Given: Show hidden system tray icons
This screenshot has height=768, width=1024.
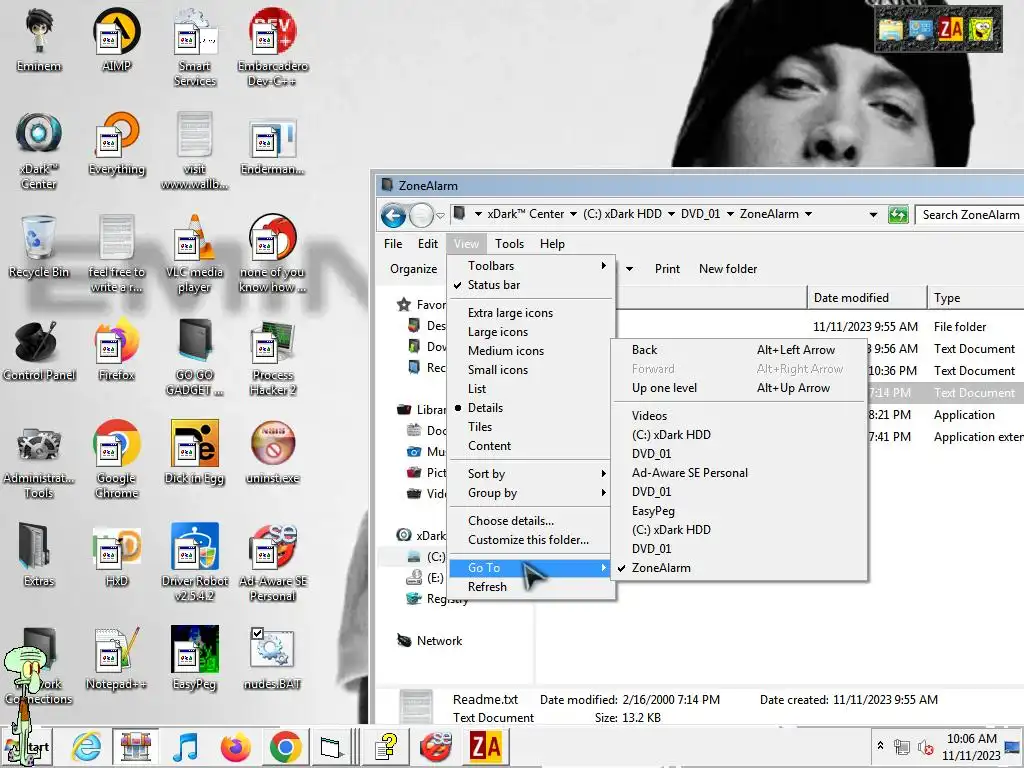Looking at the screenshot, I should [880, 745].
